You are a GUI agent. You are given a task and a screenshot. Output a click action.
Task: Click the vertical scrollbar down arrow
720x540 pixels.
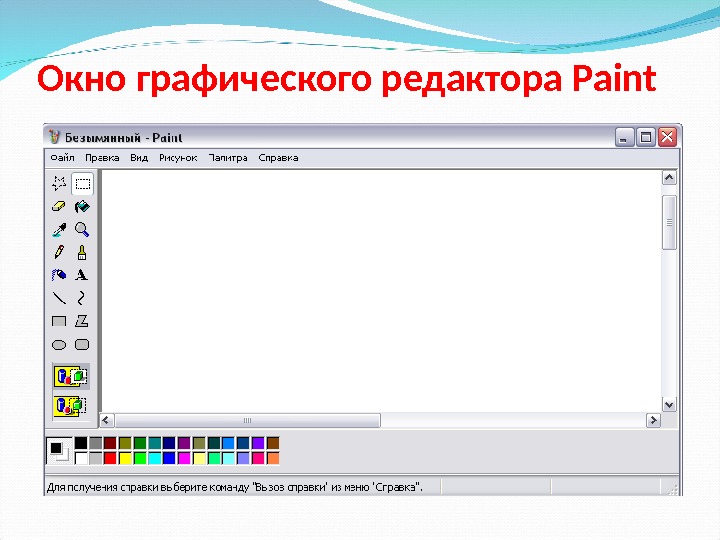669,405
